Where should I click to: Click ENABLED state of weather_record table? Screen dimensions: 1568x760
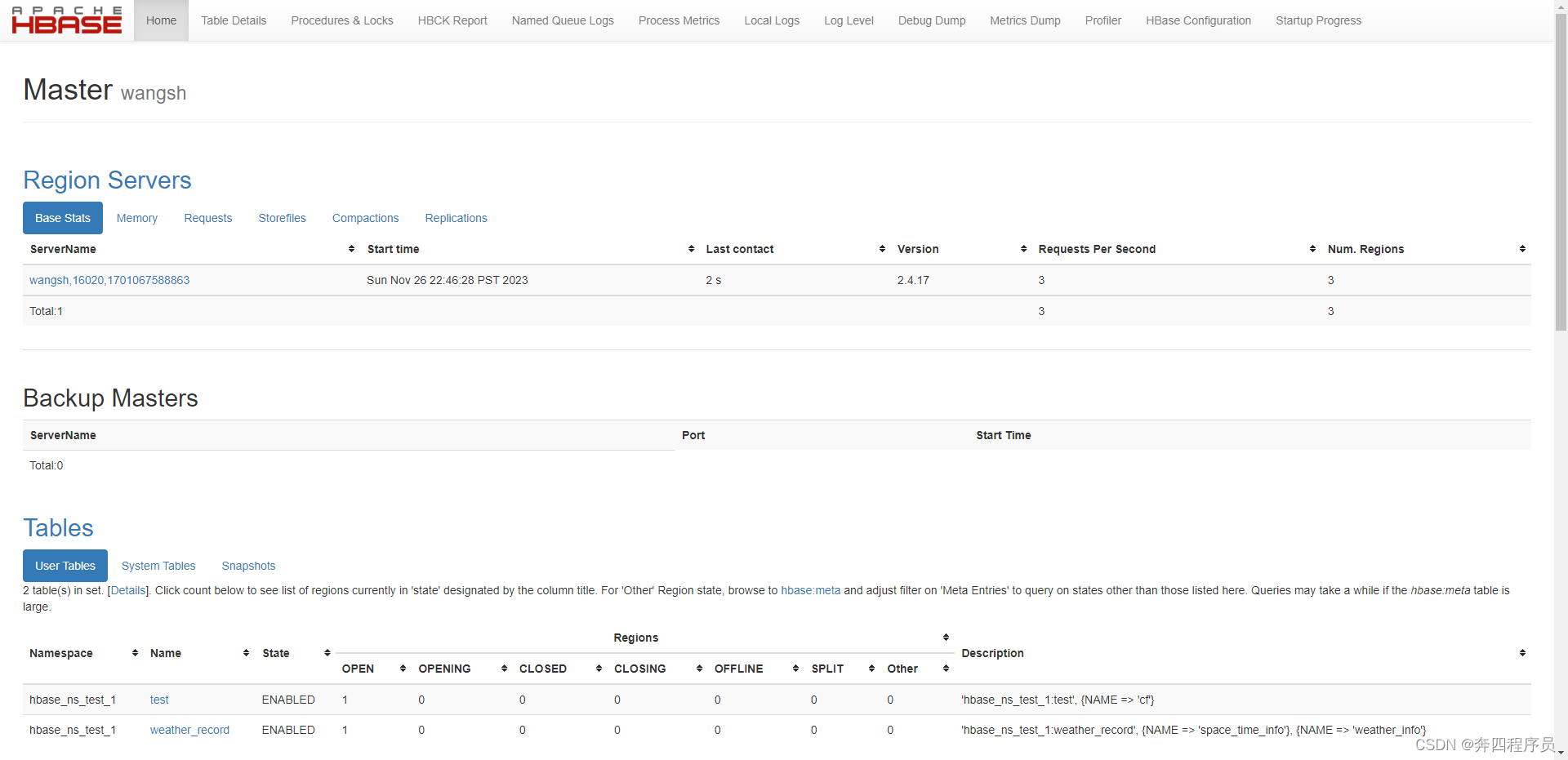(288, 730)
